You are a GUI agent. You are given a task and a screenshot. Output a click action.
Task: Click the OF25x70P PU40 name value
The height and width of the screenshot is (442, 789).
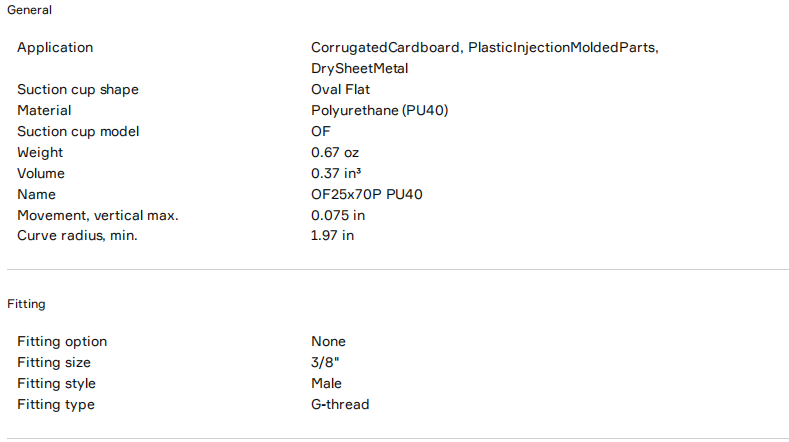point(367,195)
